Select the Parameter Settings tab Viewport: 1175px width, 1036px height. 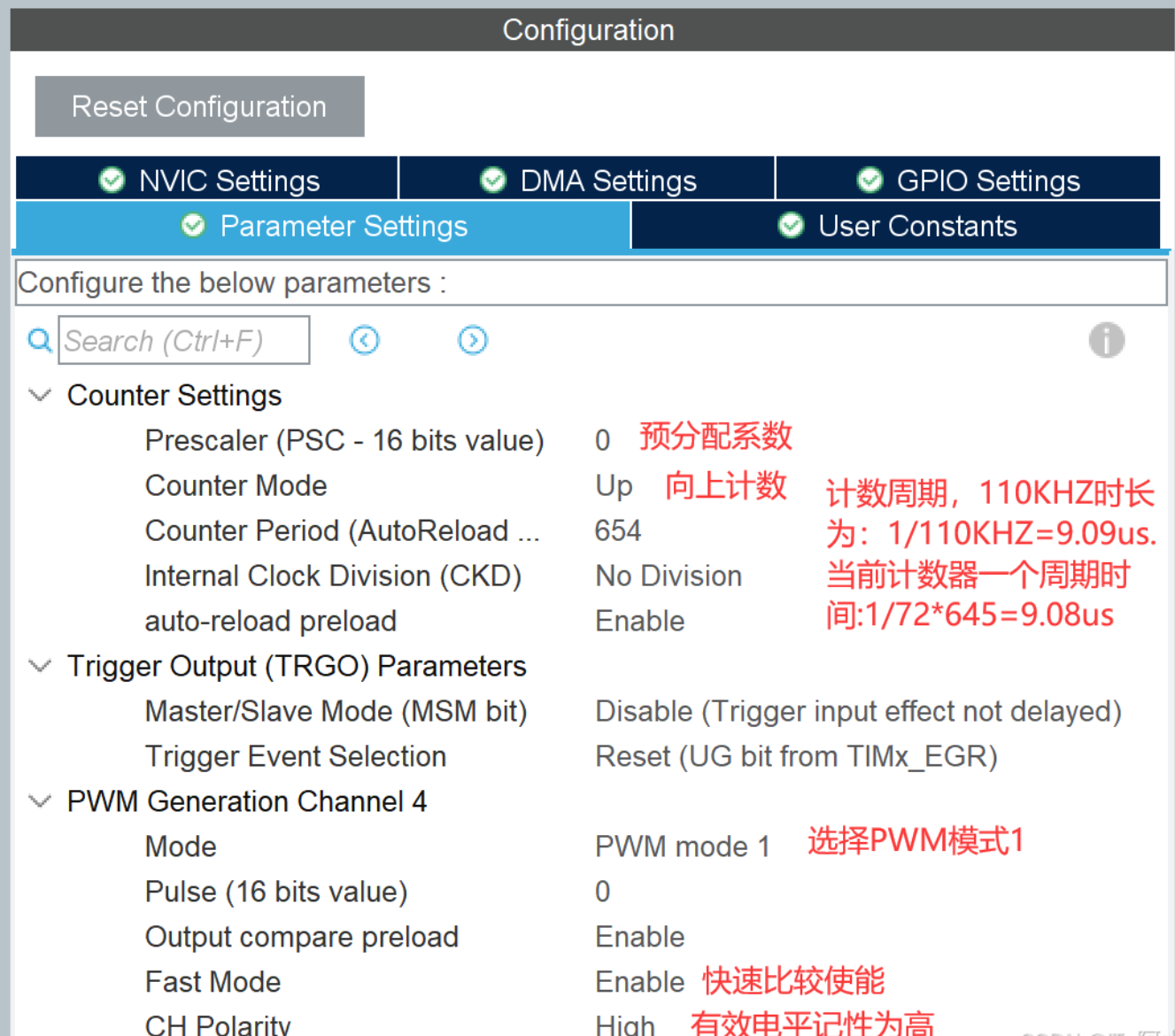323,226
